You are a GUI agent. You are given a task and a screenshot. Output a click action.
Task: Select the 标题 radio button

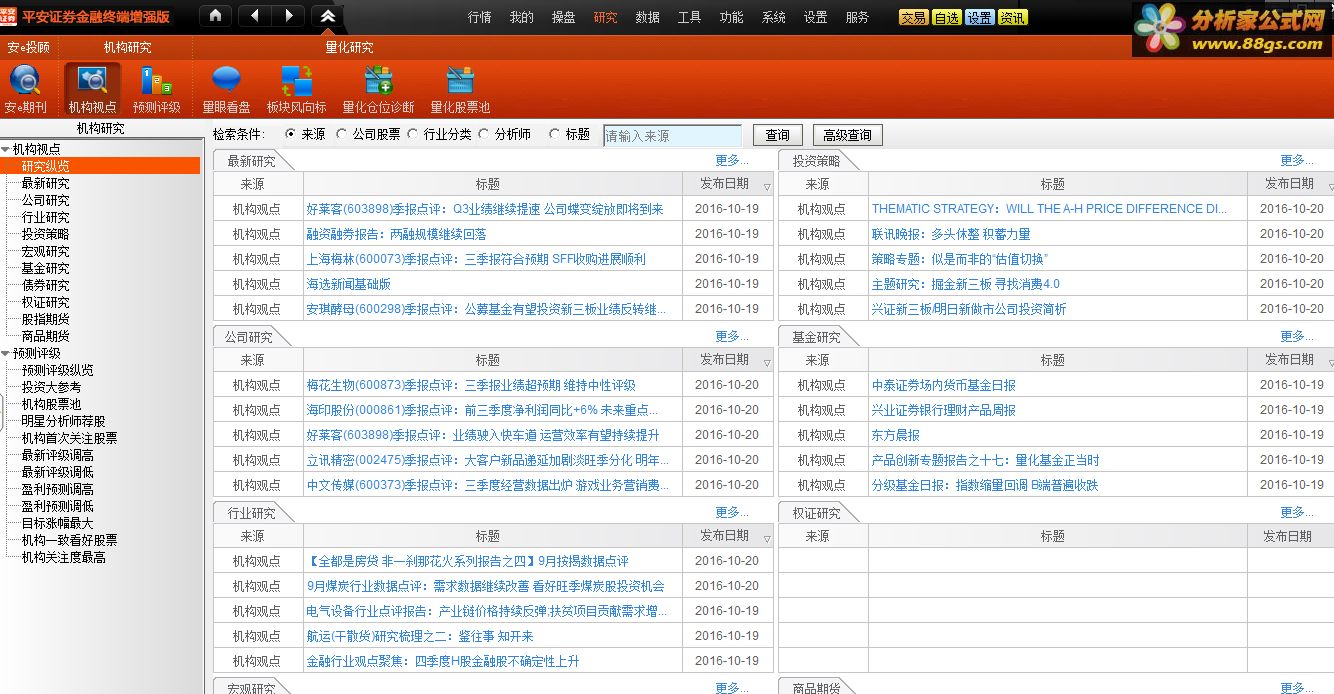coord(555,134)
